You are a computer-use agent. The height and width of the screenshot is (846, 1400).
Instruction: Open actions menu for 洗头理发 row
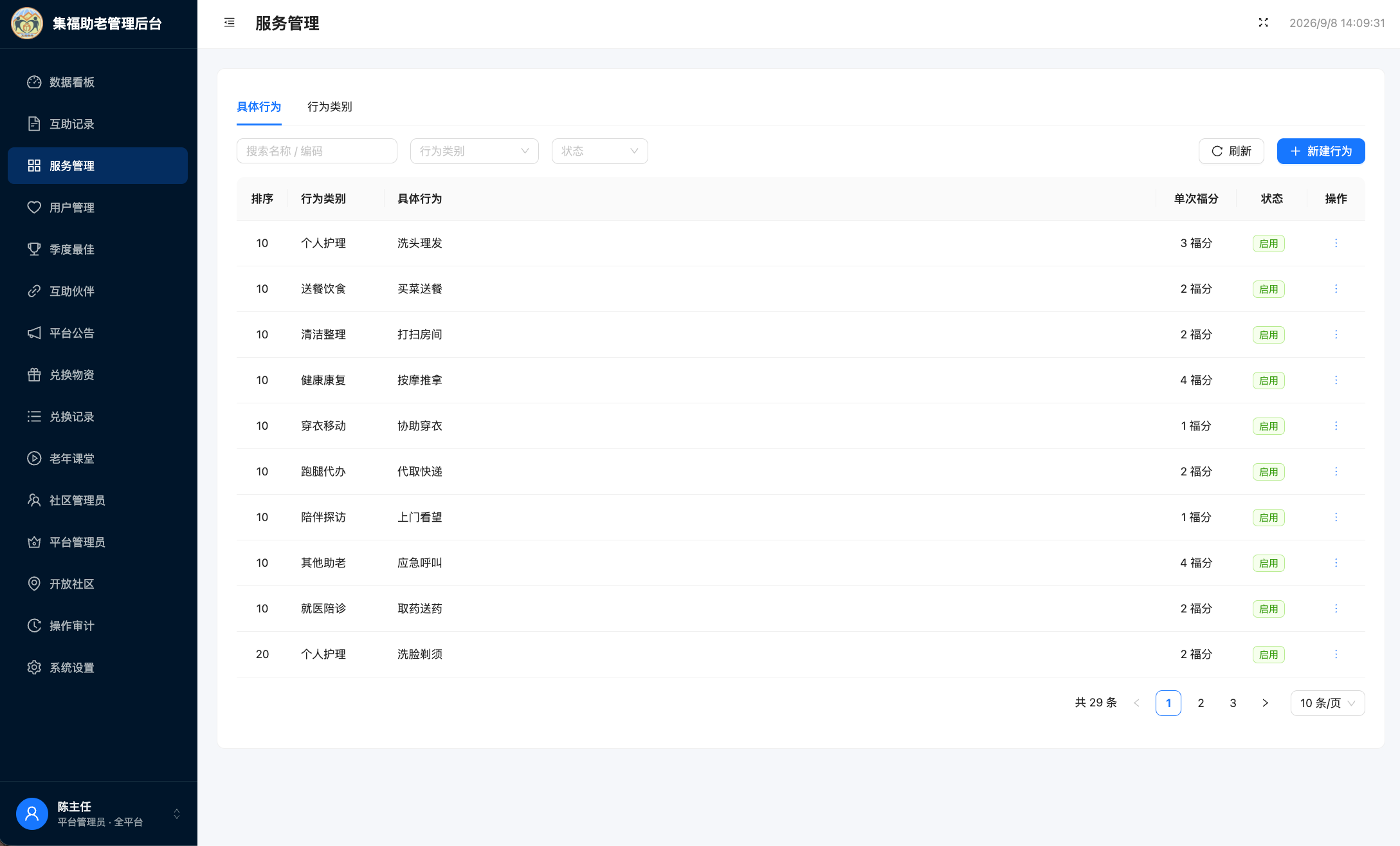[1336, 243]
